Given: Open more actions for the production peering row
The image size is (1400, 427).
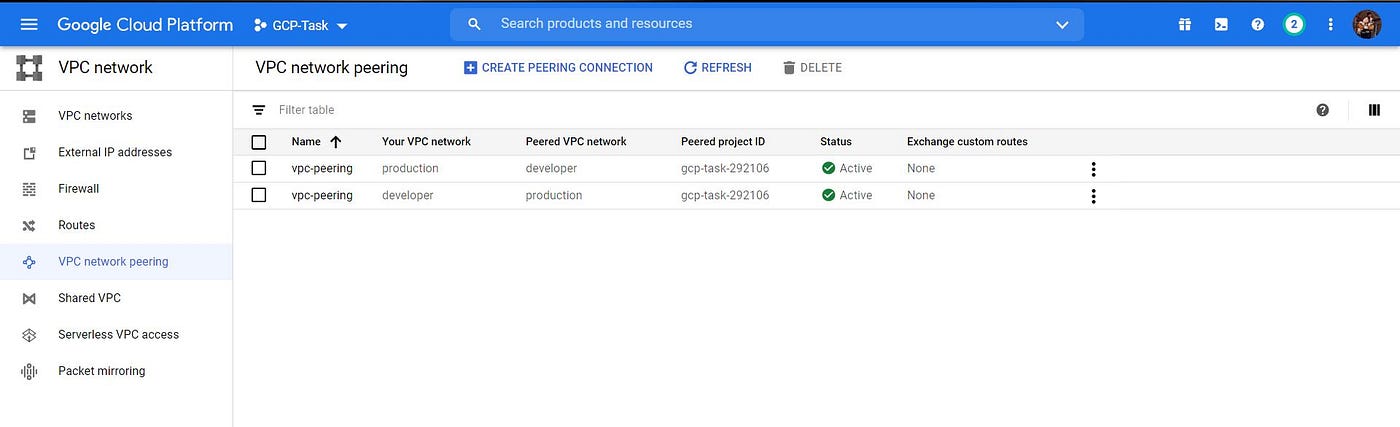Looking at the screenshot, I should pos(1093,169).
